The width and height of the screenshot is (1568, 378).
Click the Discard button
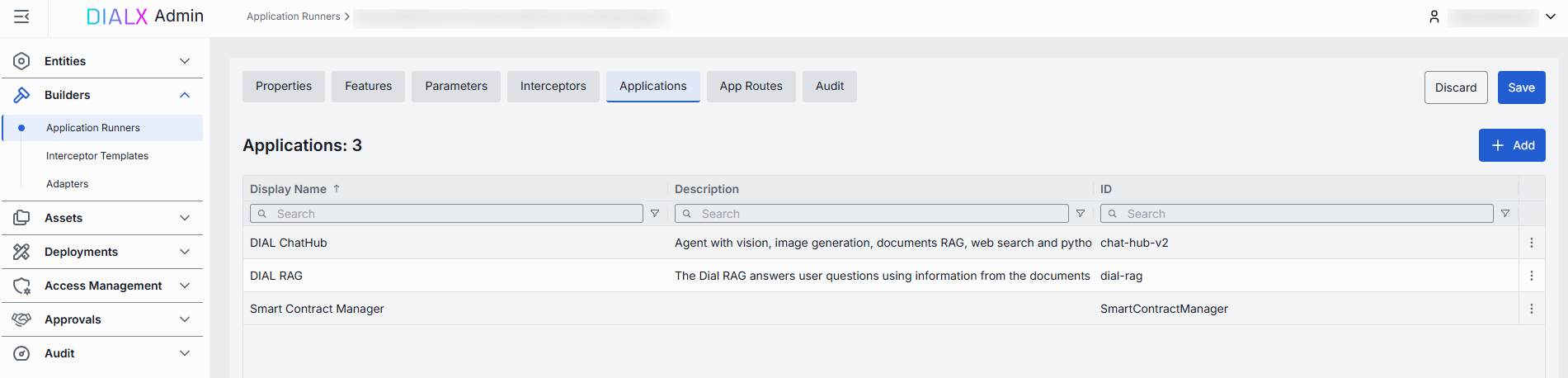pos(1456,87)
